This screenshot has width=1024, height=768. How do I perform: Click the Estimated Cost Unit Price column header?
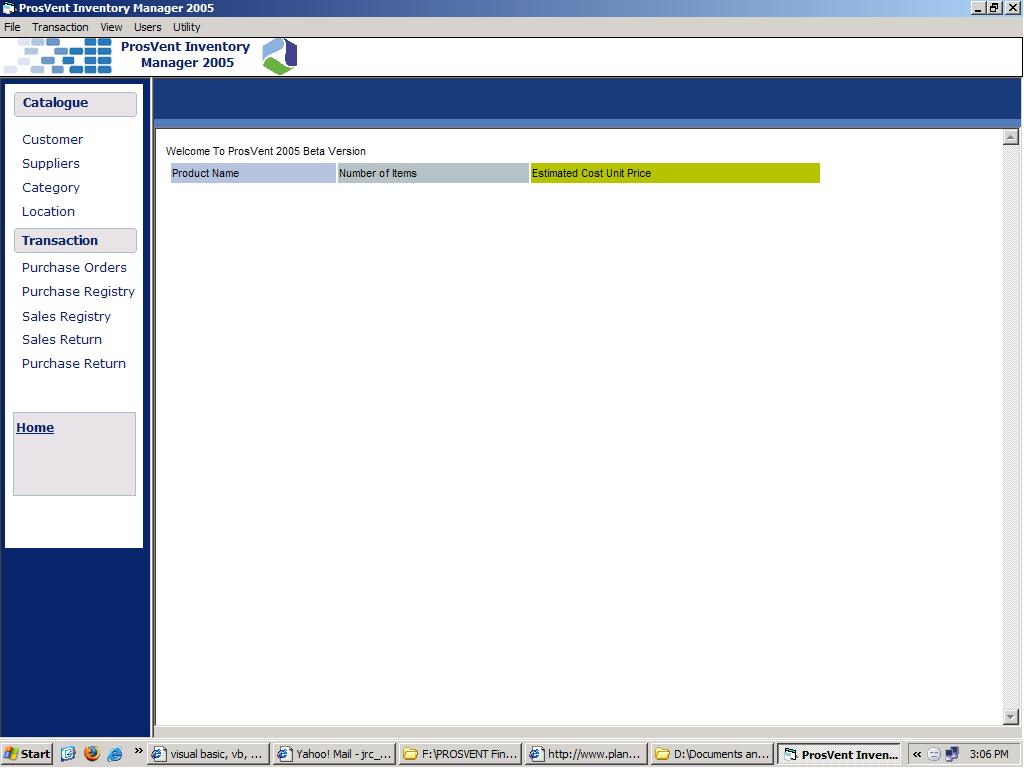click(x=674, y=174)
